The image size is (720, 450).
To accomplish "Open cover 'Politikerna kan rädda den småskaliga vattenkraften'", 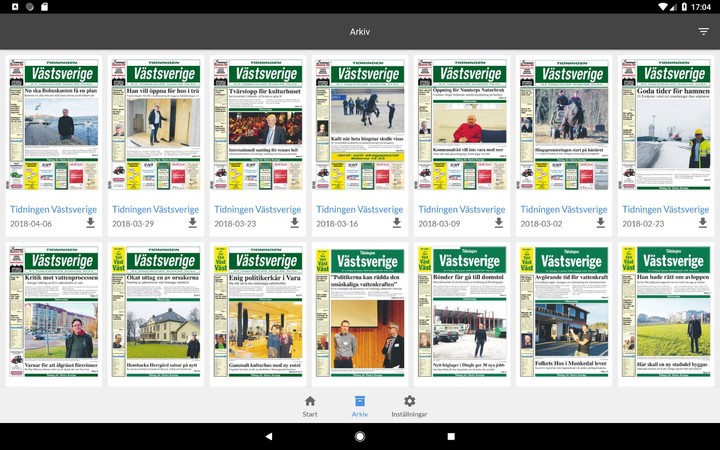I will coord(360,312).
